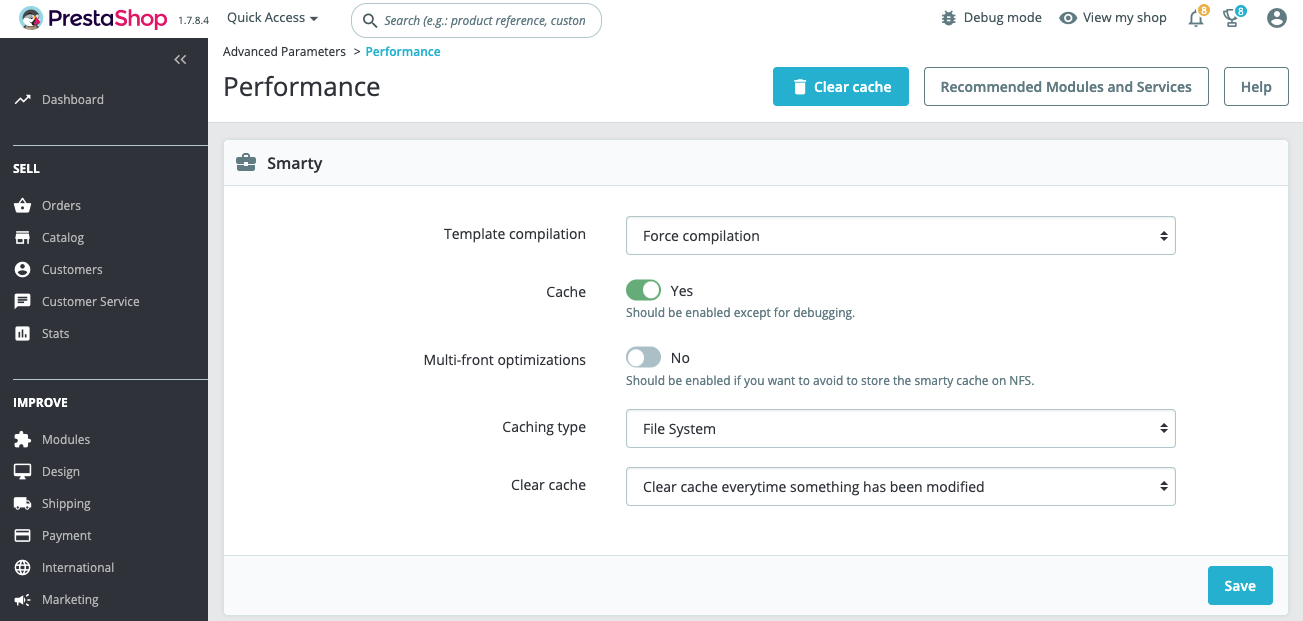1303x621 pixels.
Task: Click the Payment card icon
Action: click(x=22, y=536)
